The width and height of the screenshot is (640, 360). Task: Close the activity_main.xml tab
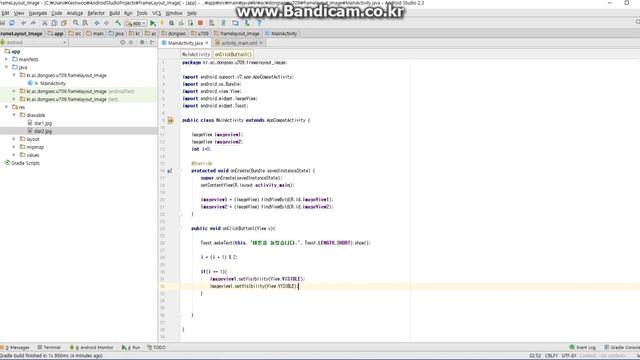point(261,43)
